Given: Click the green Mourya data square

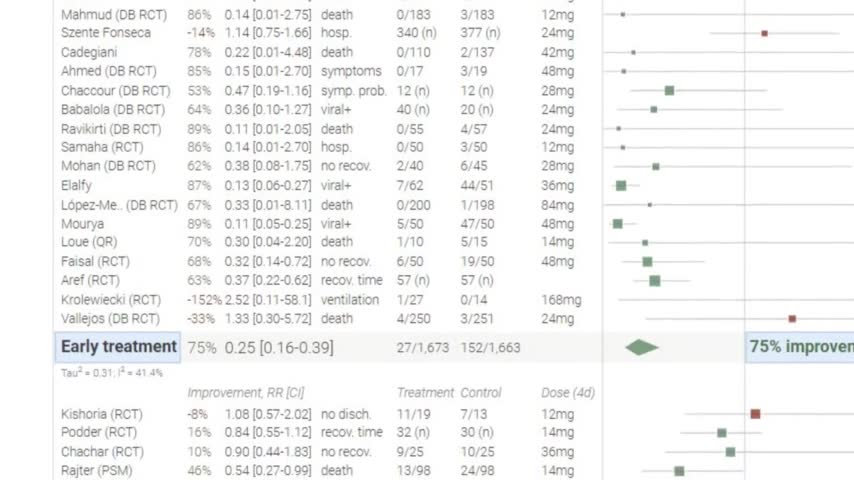Looking at the screenshot, I should (618, 224).
